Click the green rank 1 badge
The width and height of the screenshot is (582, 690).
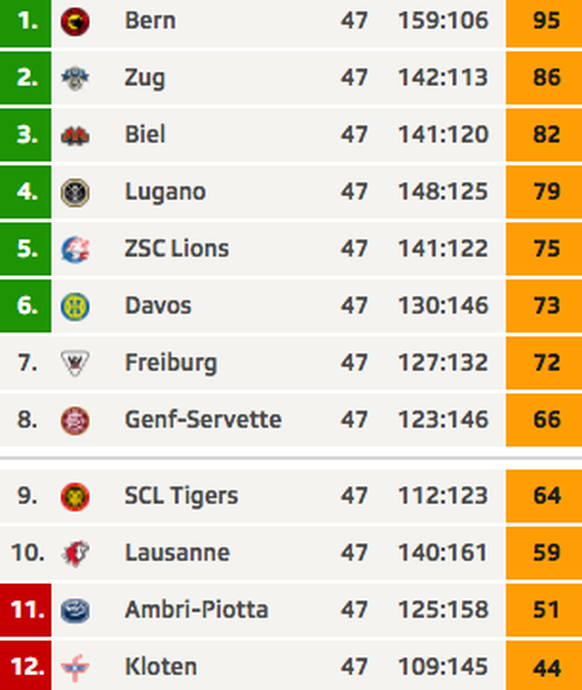click(x=26, y=21)
